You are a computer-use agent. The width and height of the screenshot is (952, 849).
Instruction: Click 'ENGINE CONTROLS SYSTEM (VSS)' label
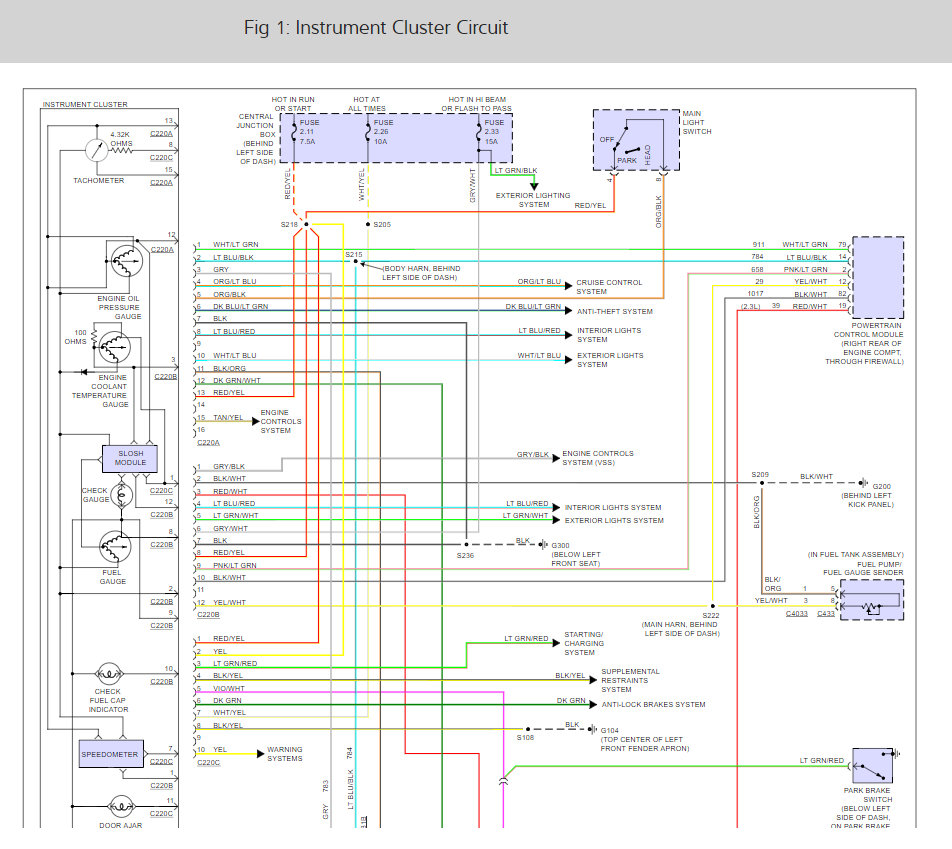click(x=597, y=458)
